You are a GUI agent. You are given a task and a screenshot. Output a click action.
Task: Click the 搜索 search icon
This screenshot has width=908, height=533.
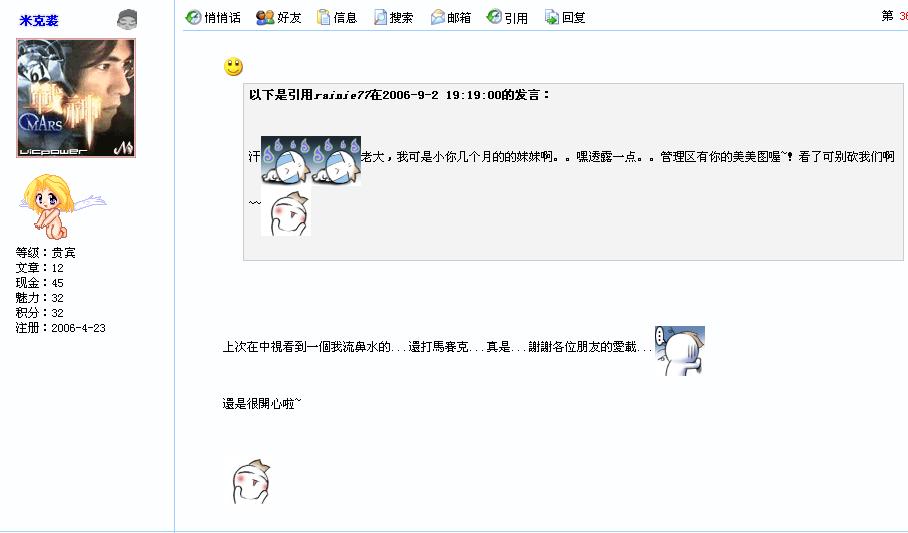[380, 17]
